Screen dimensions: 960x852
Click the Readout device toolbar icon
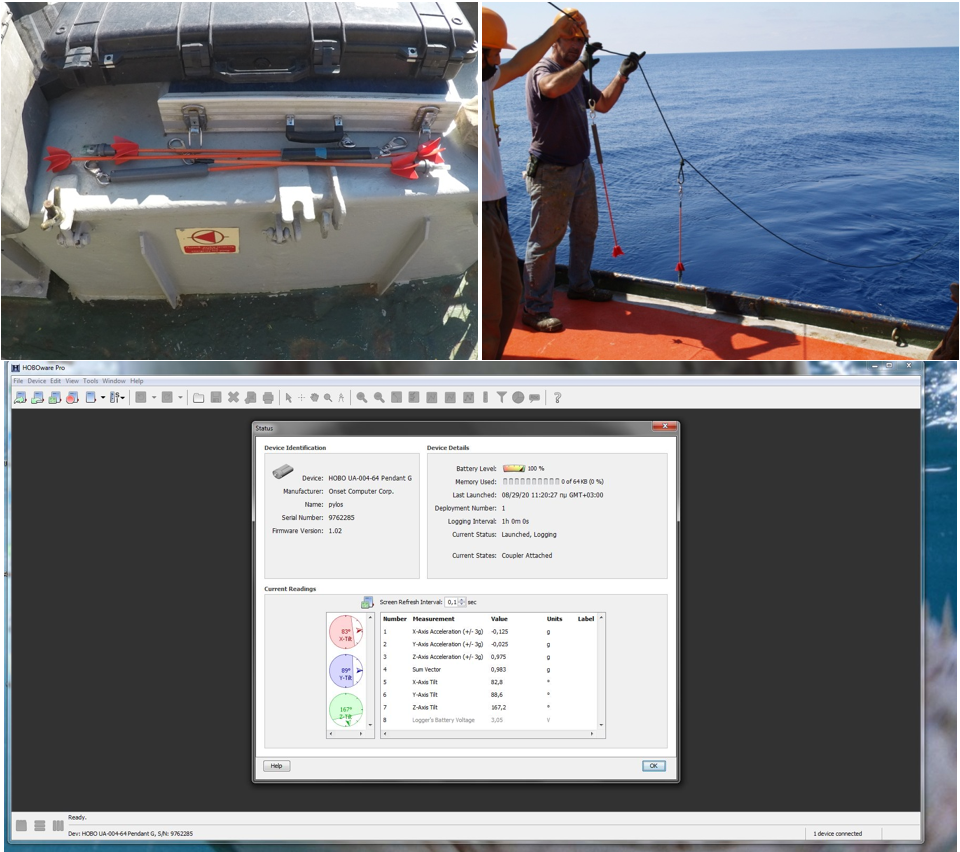point(37,398)
